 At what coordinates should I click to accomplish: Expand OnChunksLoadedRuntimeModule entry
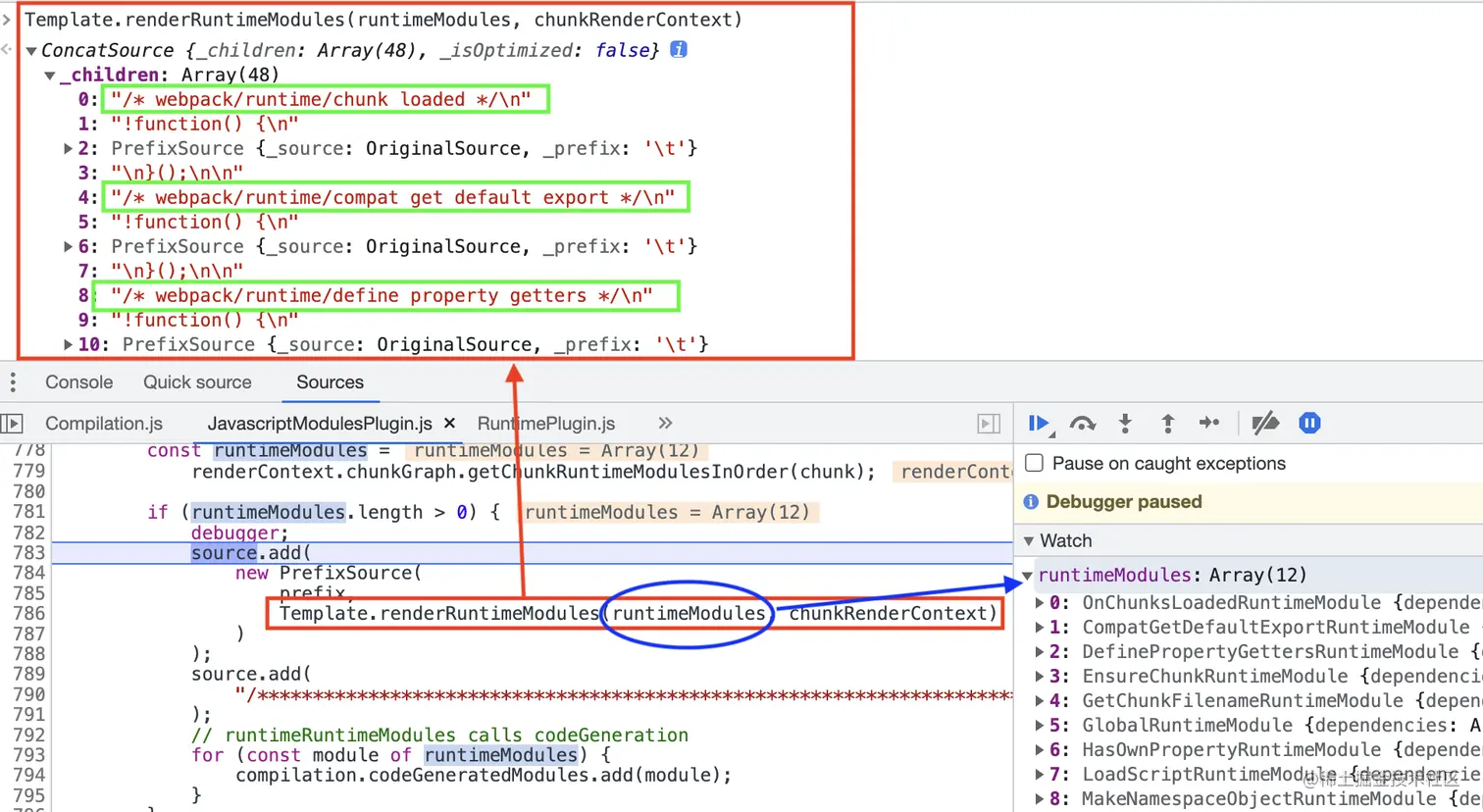coord(1040,603)
